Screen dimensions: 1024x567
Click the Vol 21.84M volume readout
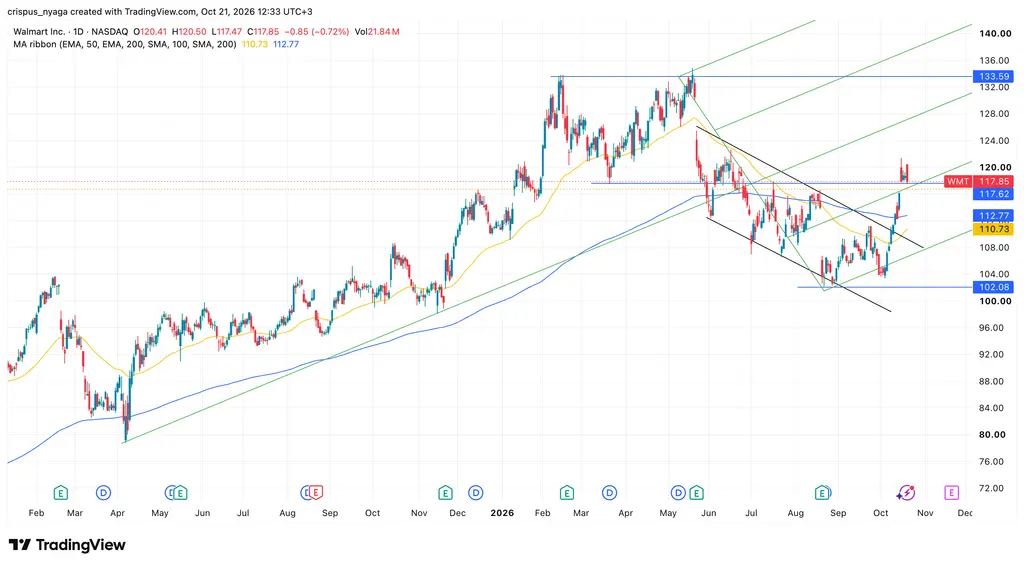pos(377,31)
